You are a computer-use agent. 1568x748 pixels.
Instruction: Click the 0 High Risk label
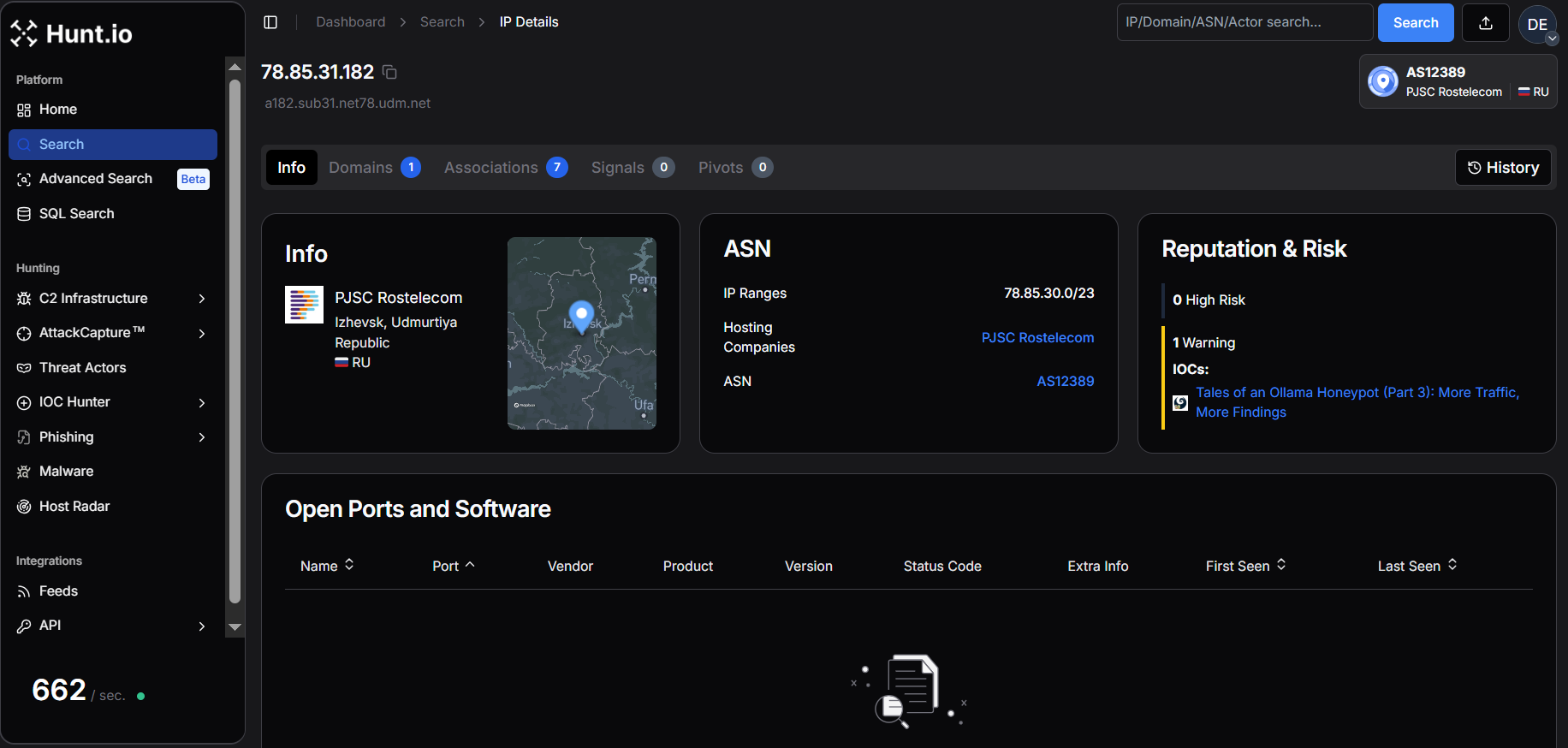(x=1209, y=300)
